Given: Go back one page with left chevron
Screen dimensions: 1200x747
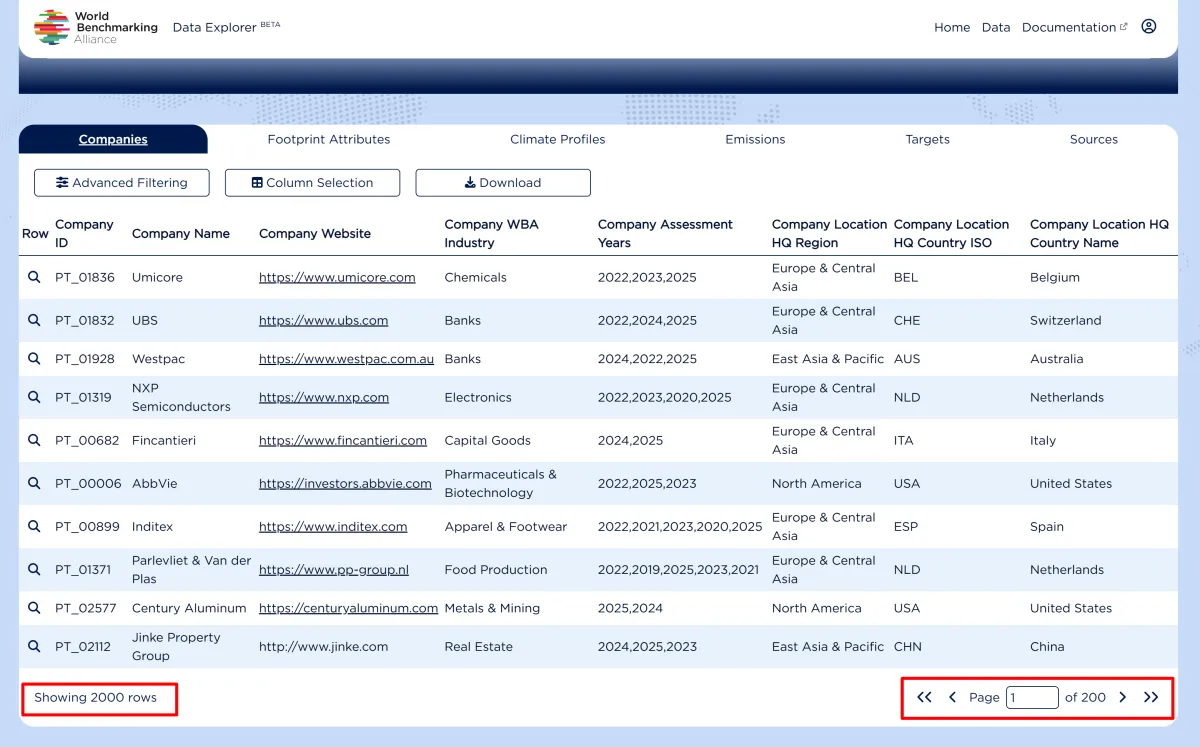Looking at the screenshot, I should 952,697.
